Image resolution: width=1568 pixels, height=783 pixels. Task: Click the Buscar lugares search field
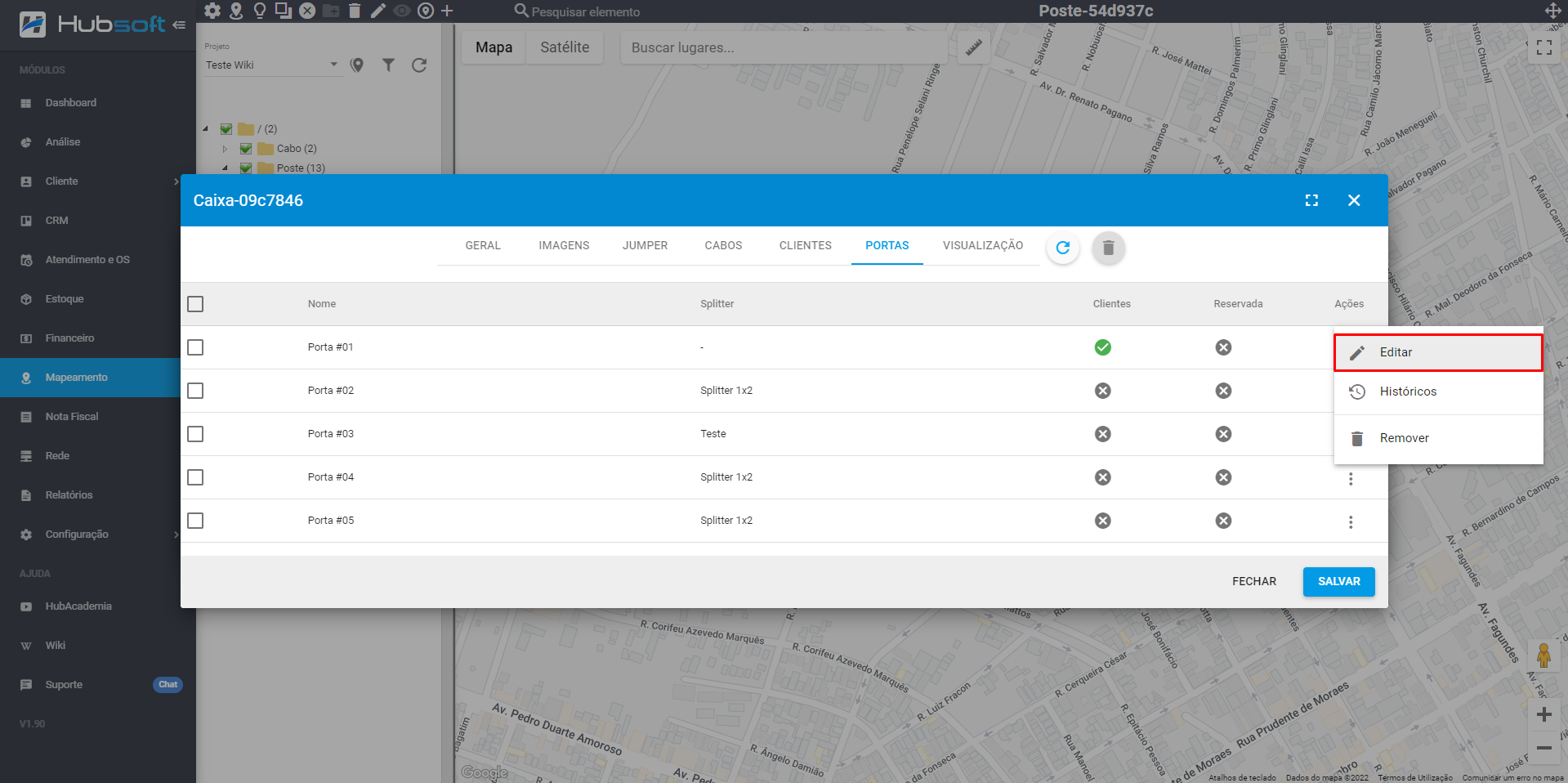pos(784,47)
